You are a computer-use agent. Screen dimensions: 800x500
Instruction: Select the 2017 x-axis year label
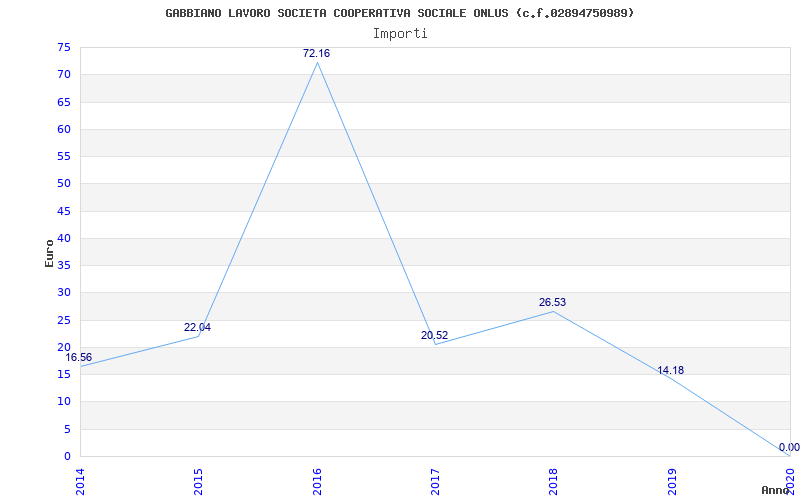point(435,481)
